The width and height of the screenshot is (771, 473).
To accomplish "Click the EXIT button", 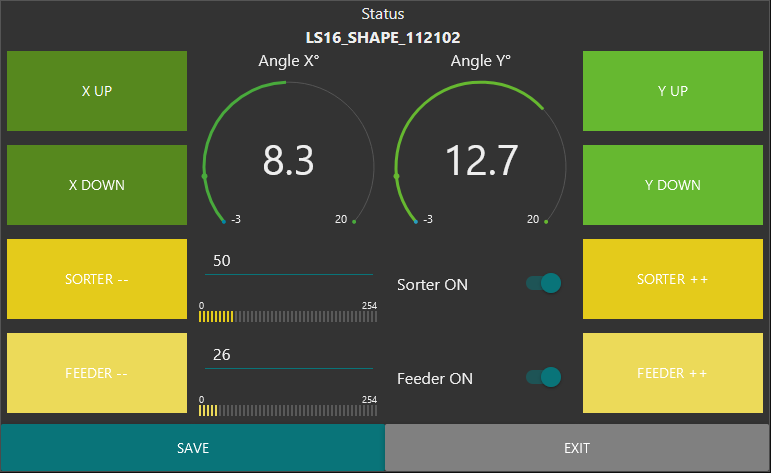I will click(577, 448).
